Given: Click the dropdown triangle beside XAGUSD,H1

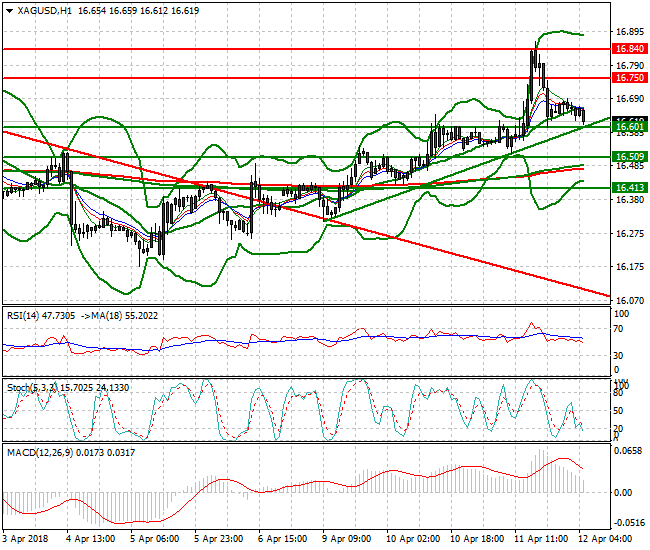Looking at the screenshot, I should click(x=9, y=11).
